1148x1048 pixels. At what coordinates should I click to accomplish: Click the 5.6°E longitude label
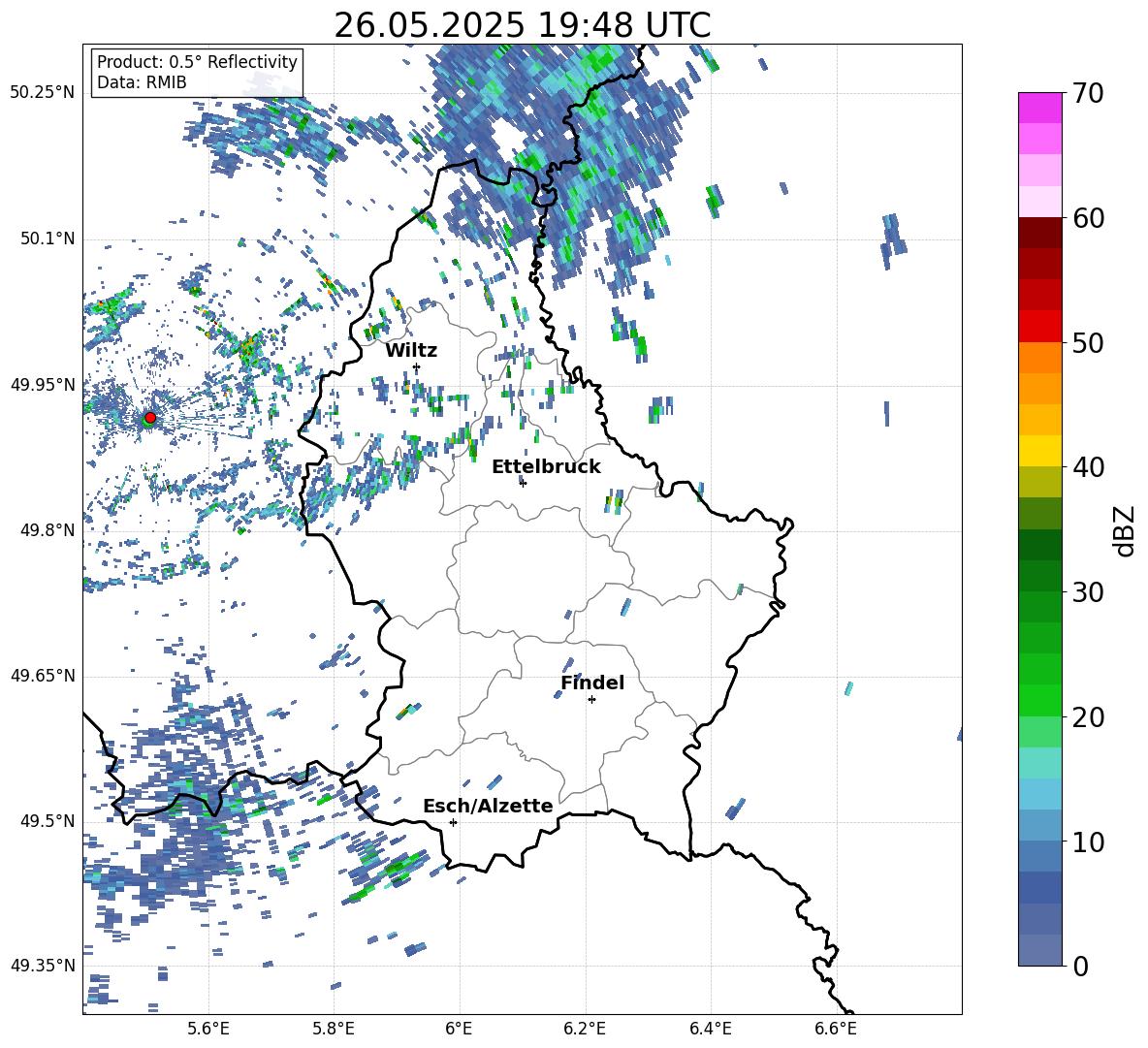tap(208, 1029)
